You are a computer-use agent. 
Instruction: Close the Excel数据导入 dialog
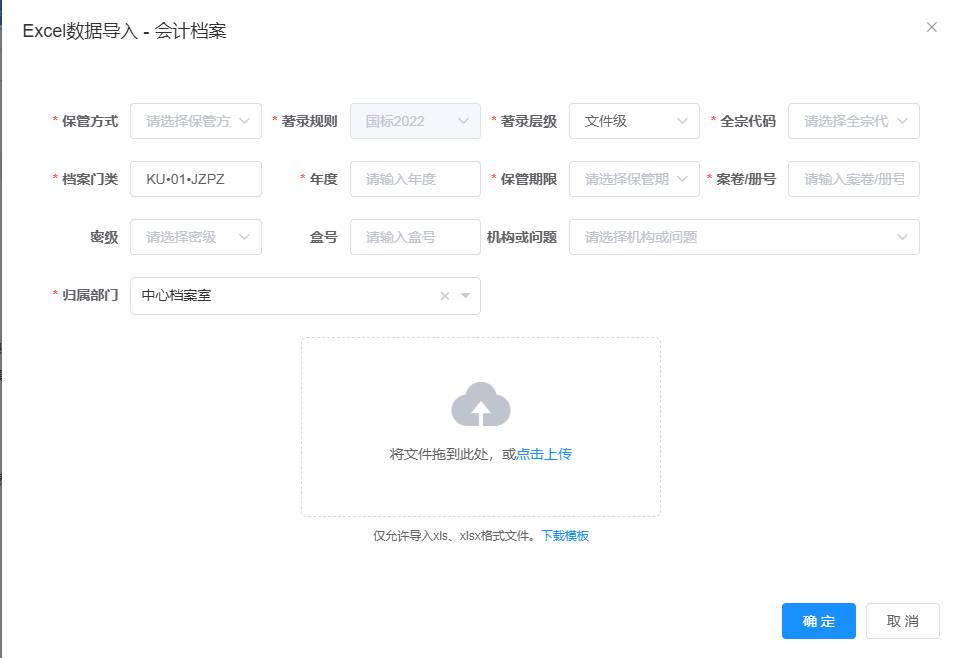[931, 27]
